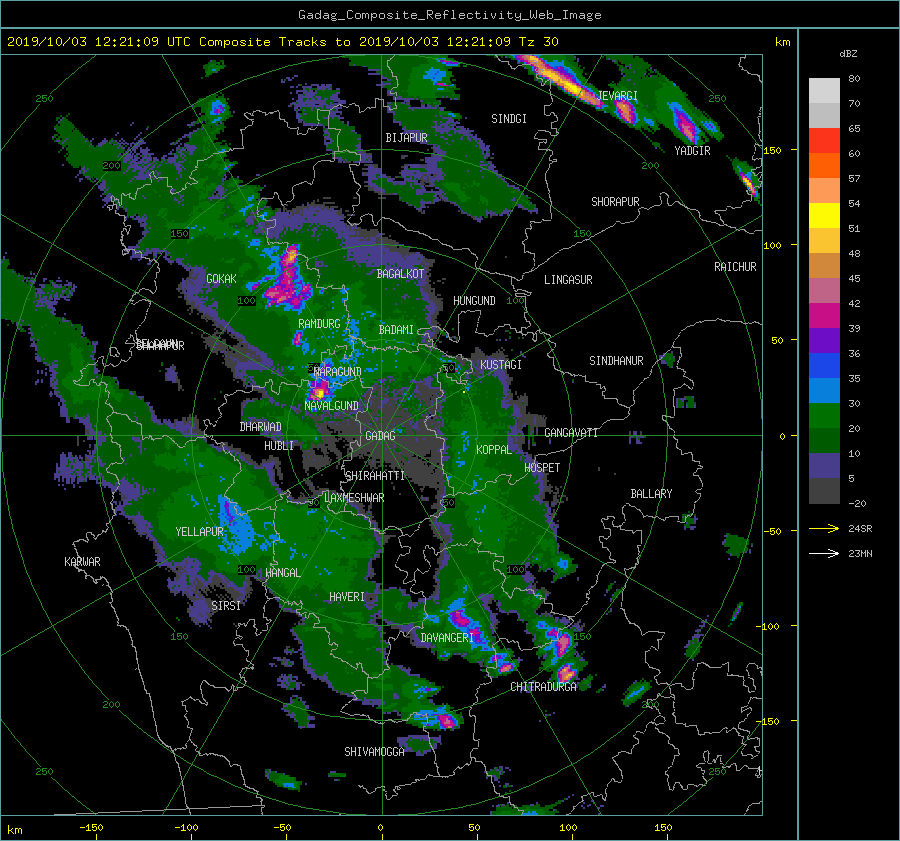Select the BAGALKOT label
The image size is (900, 841).
(400, 274)
